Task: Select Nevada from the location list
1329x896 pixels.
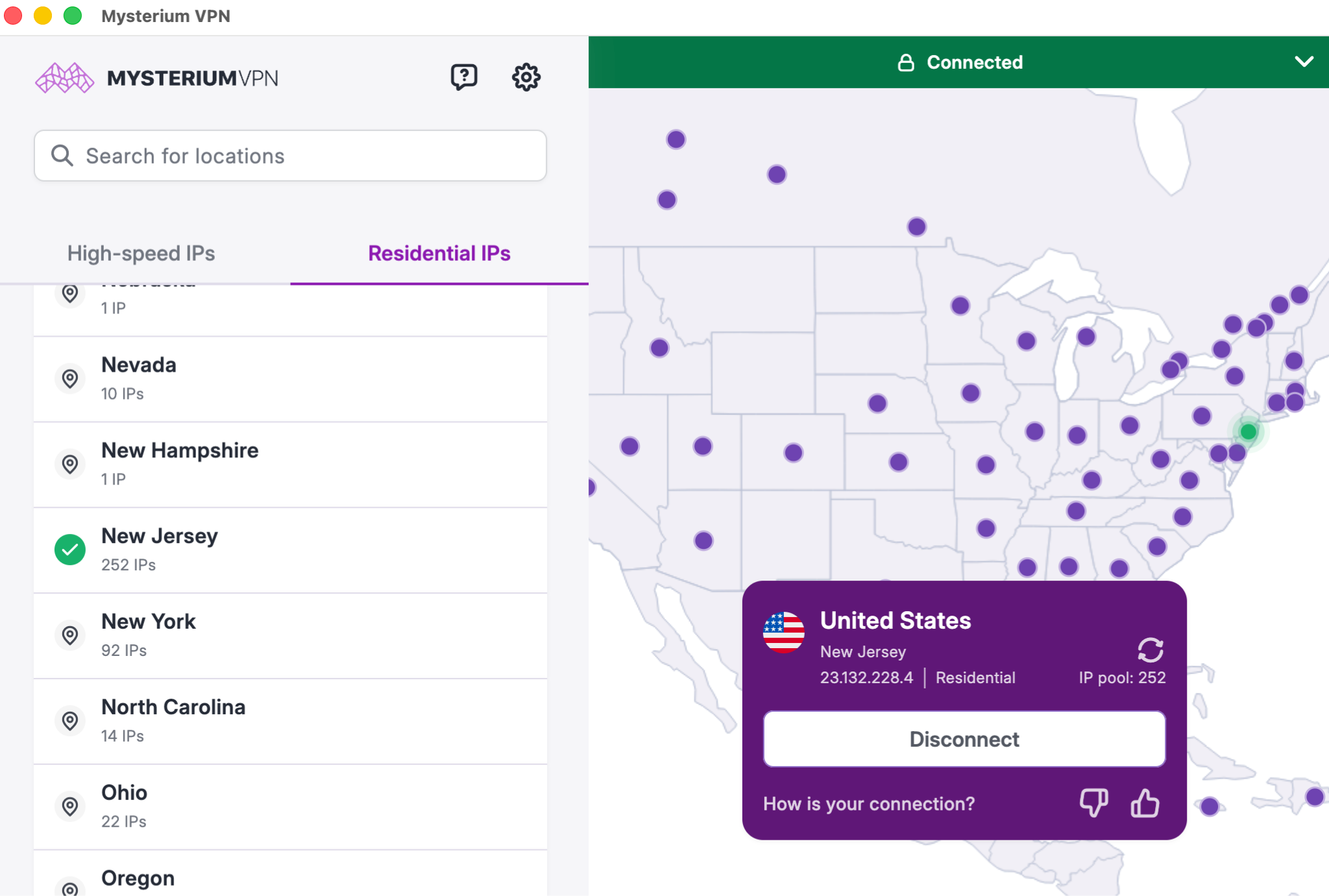Action: pos(290,379)
